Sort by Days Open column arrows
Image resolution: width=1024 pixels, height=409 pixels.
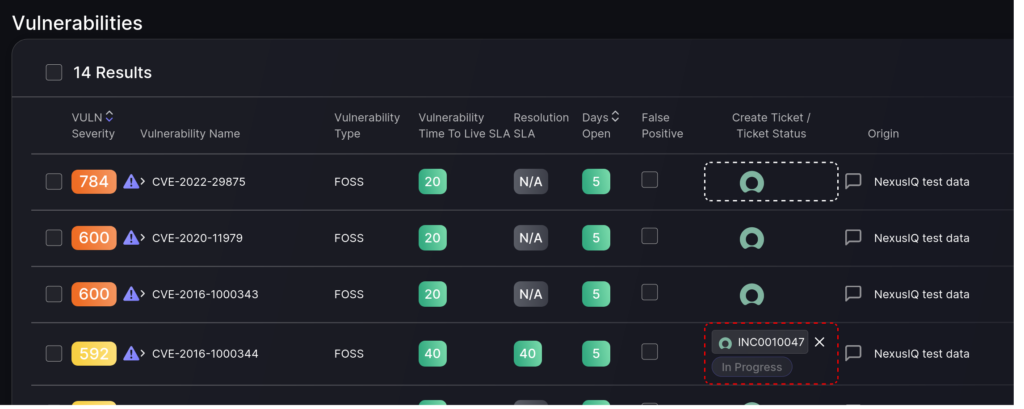pos(615,118)
